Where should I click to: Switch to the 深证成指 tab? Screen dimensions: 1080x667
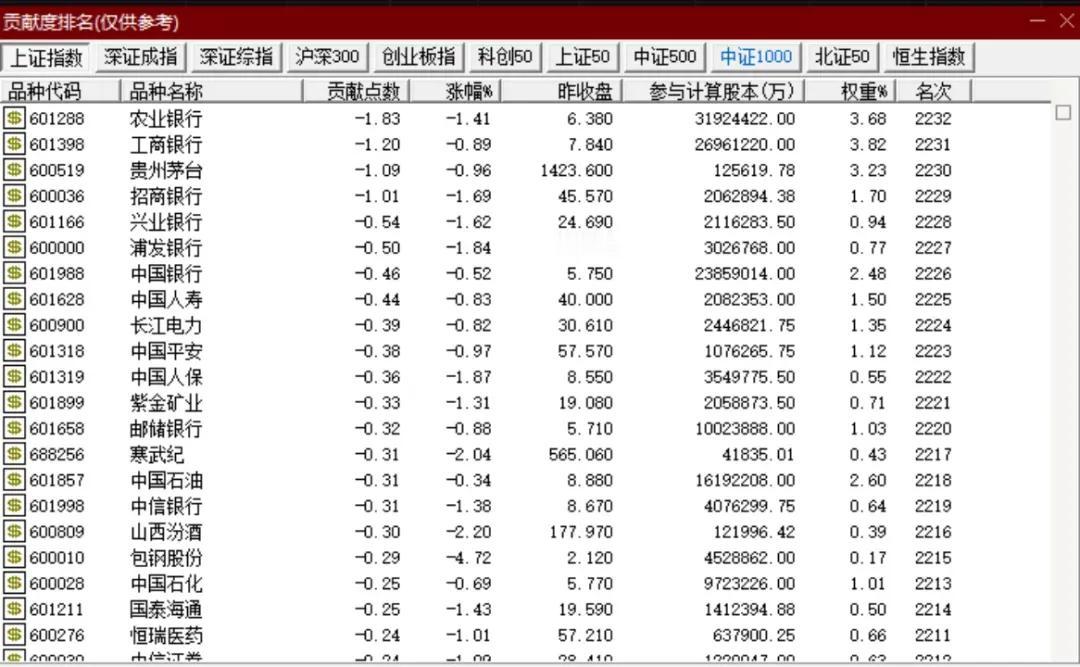pyautogui.click(x=141, y=57)
